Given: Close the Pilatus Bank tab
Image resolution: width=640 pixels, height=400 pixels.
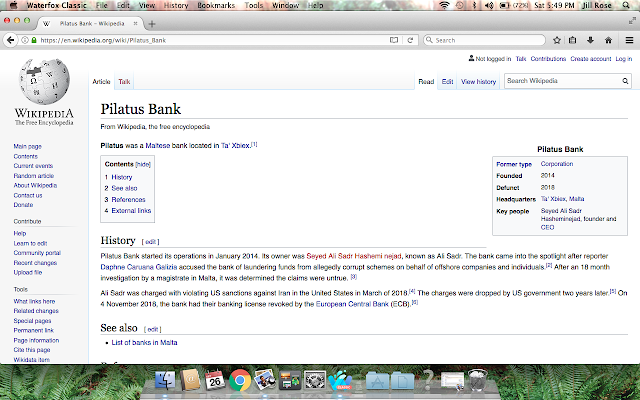Looking at the screenshot, I should pyautogui.click(x=135, y=23).
